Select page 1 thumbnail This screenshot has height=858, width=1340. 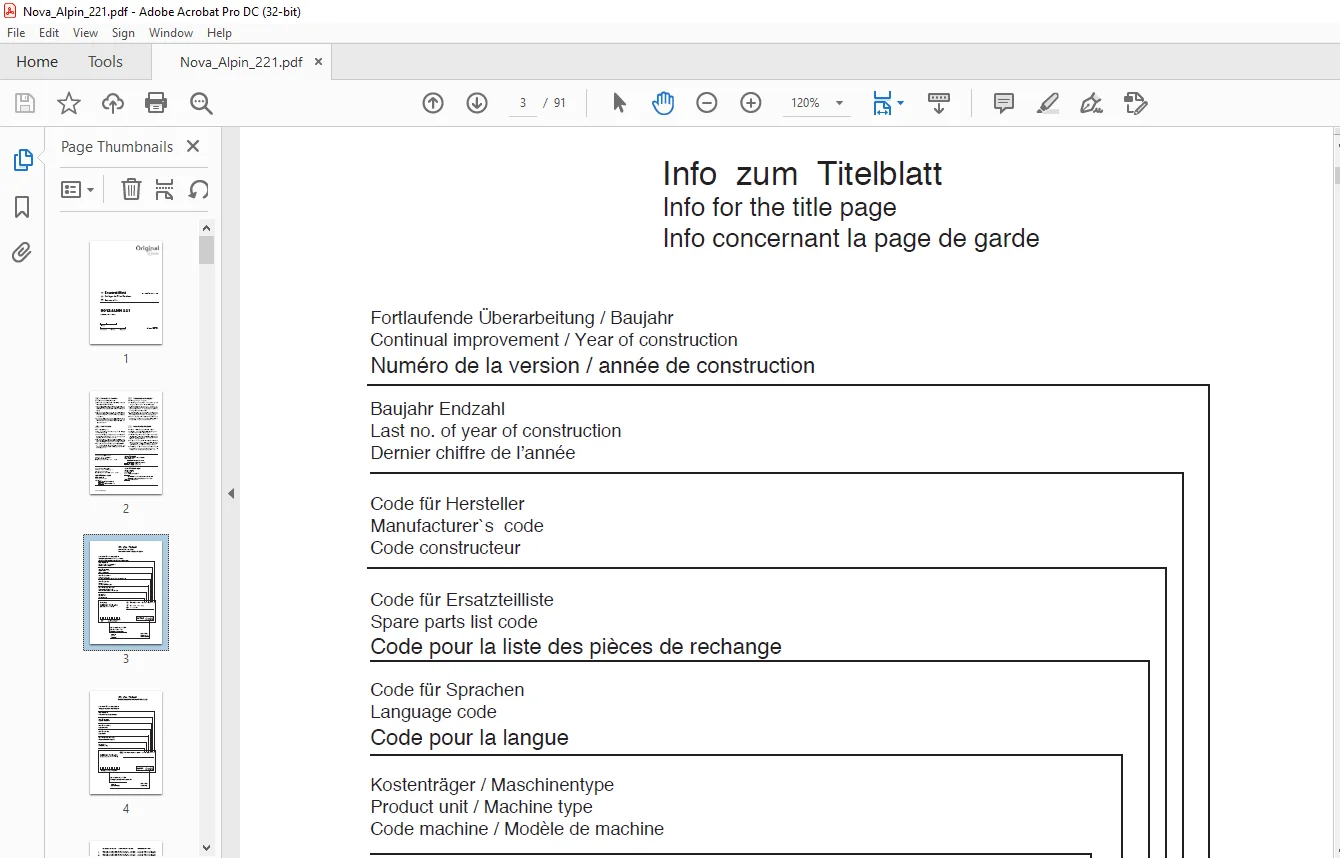point(126,293)
